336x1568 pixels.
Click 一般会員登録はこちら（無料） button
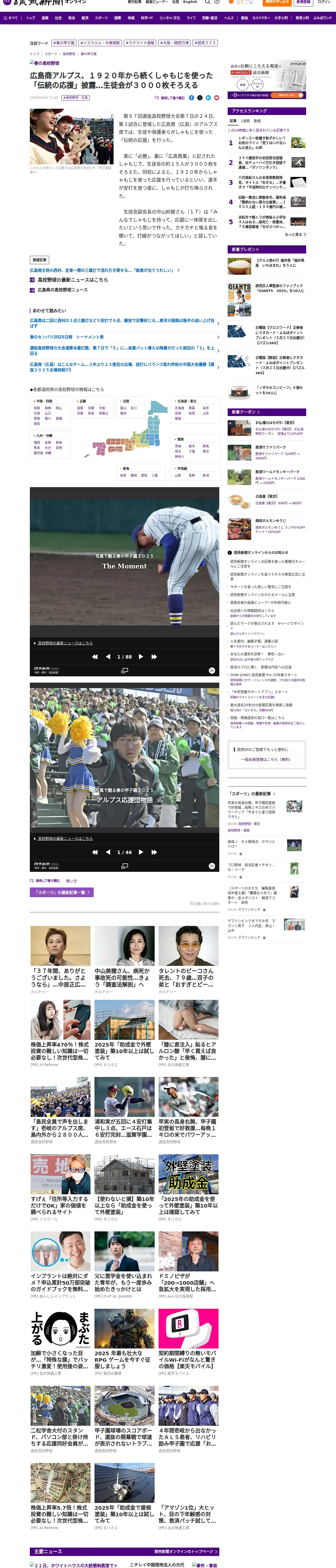266,760
